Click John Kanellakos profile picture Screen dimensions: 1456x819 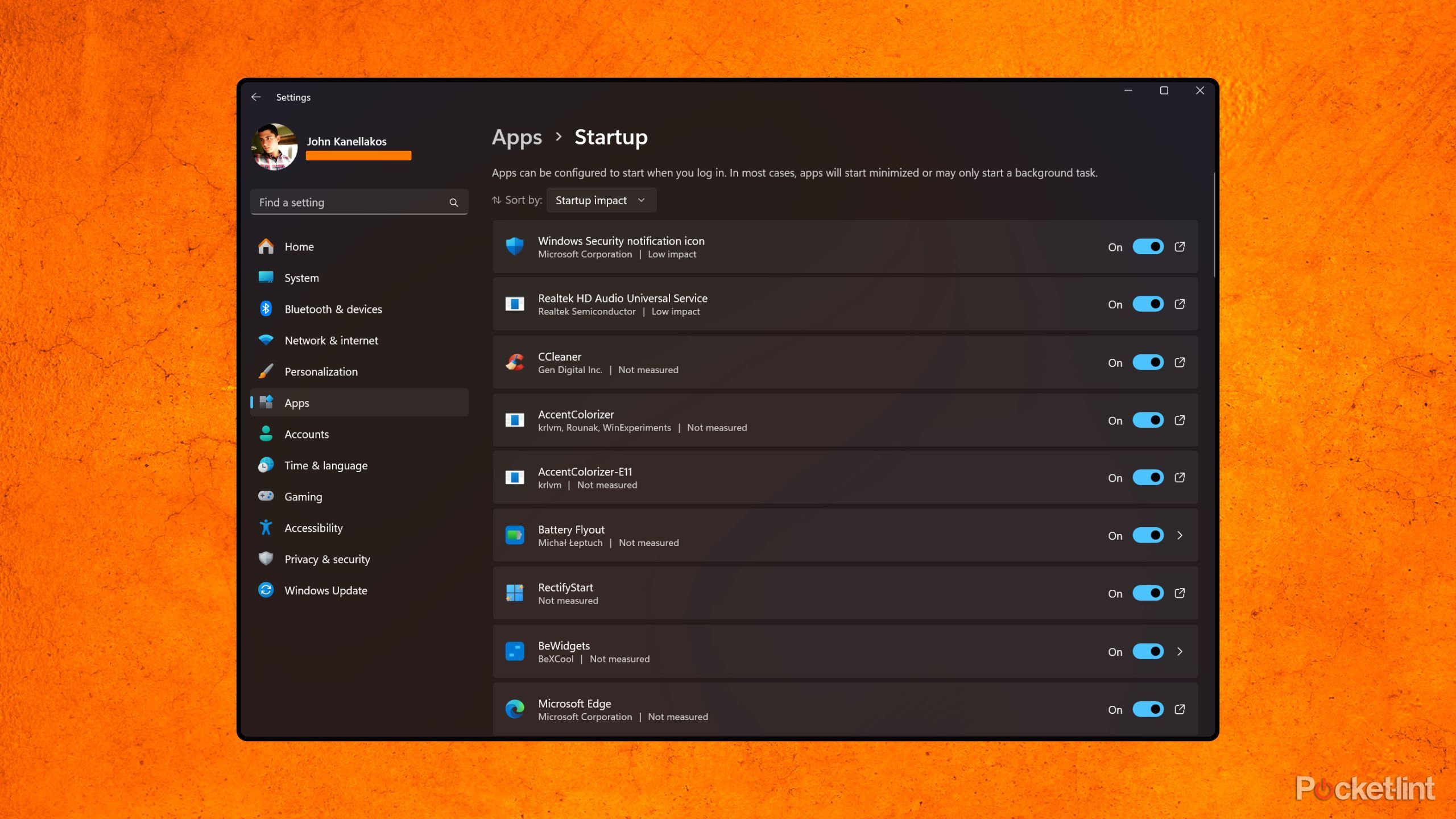click(275, 147)
